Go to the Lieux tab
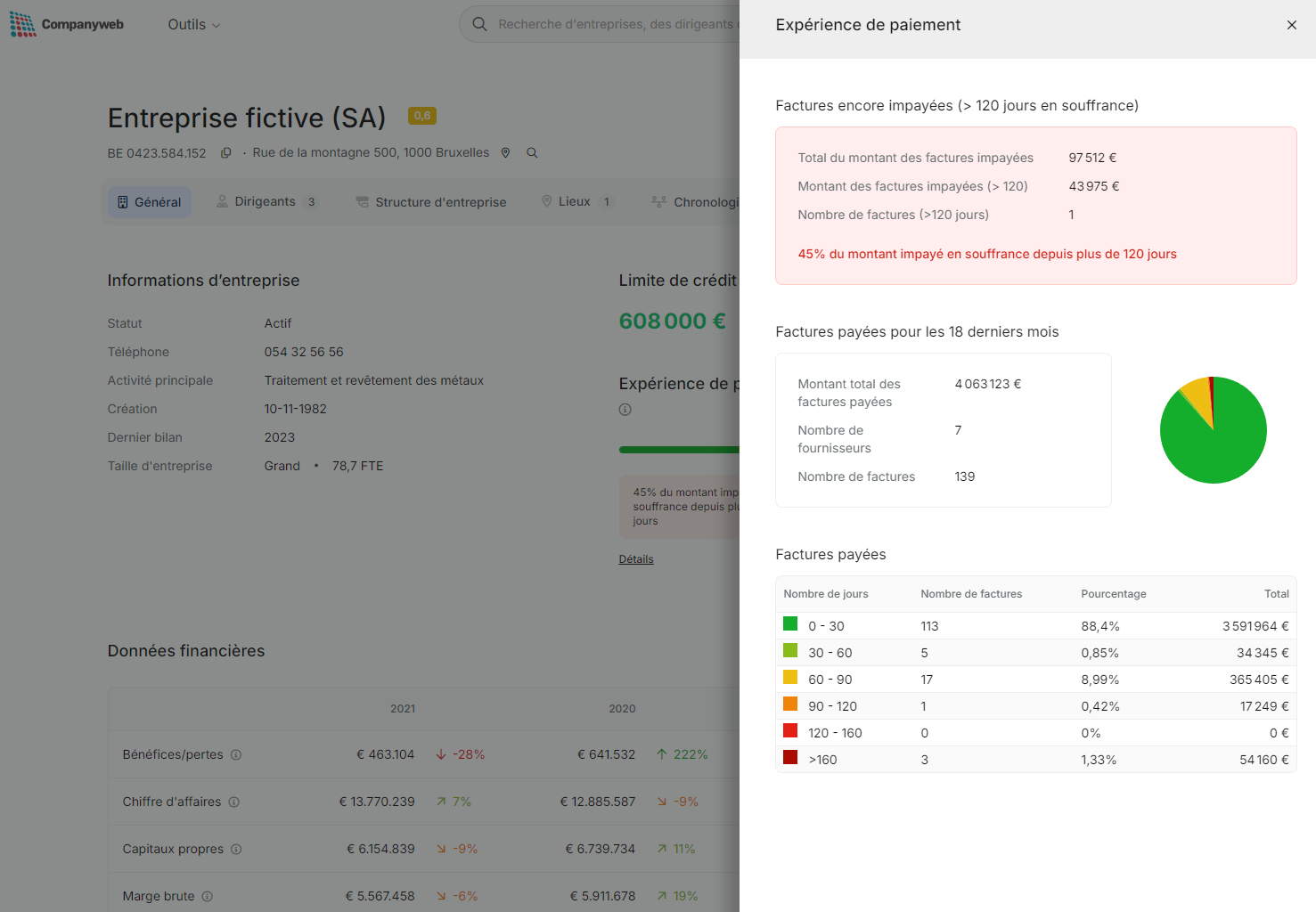This screenshot has height=912, width=1316. [575, 202]
